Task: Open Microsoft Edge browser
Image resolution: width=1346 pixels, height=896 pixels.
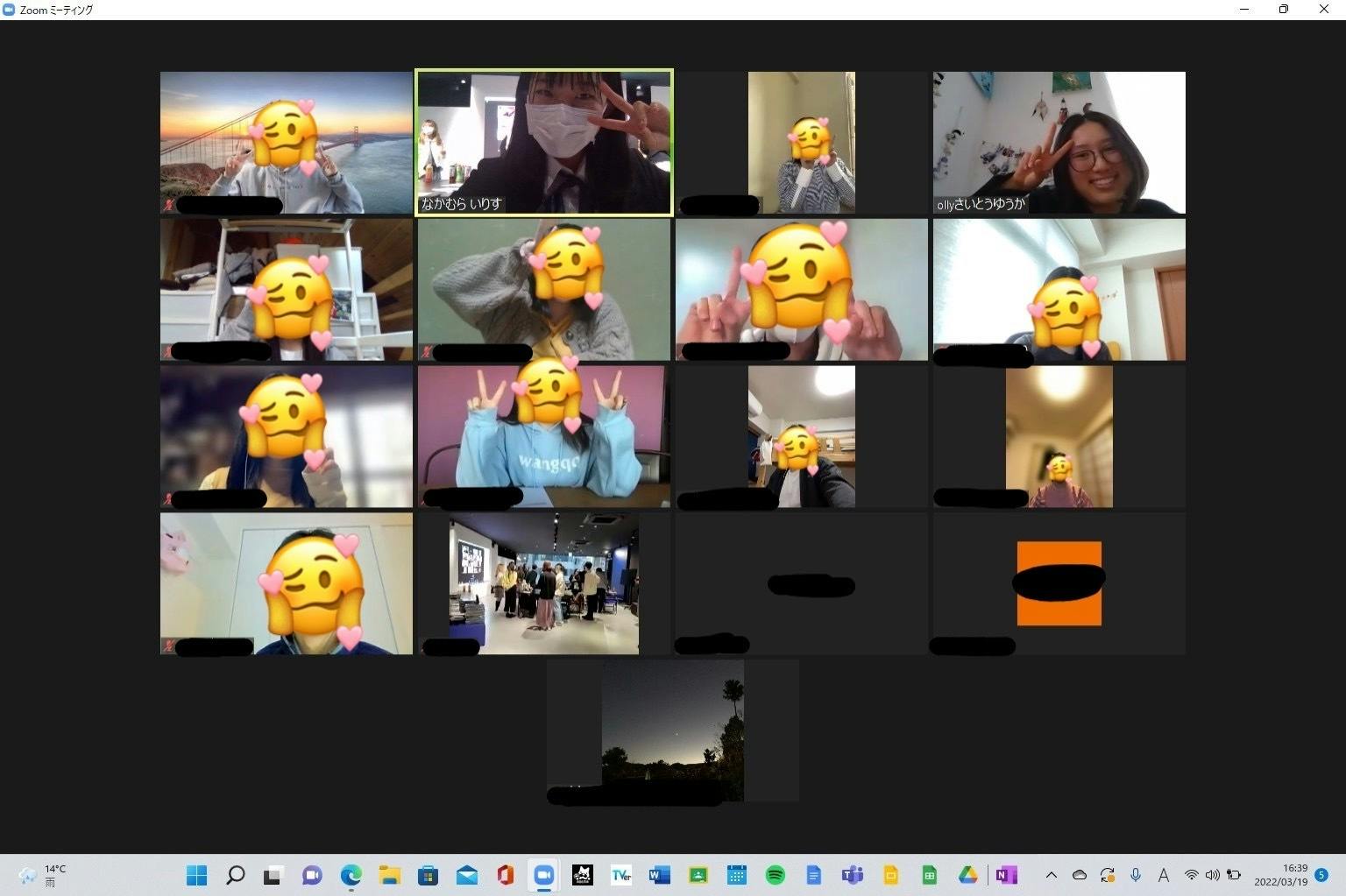Action: pos(351,875)
